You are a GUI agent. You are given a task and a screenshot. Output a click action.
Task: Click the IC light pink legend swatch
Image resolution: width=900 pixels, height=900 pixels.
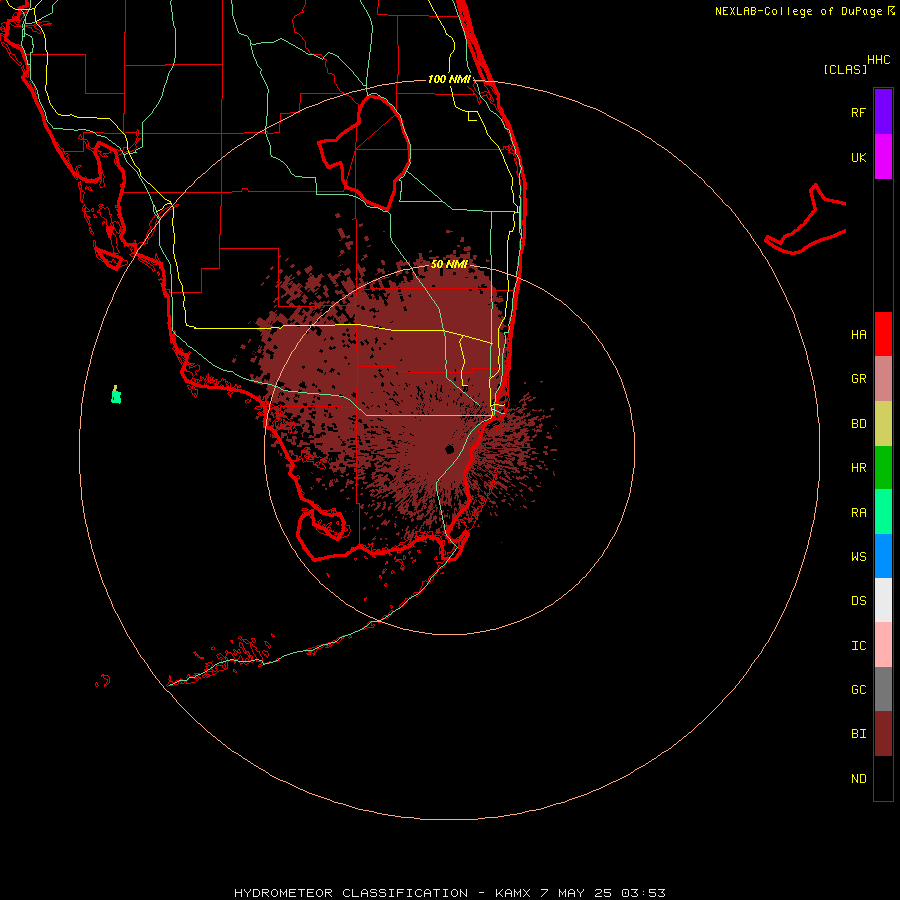(x=883, y=645)
